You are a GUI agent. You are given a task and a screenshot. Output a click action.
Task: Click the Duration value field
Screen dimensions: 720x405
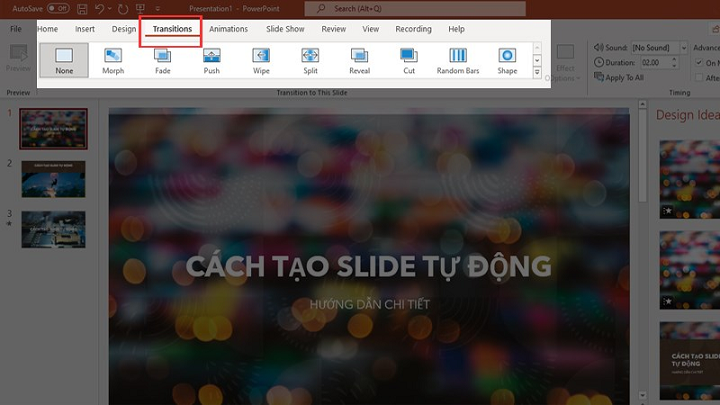coord(655,62)
